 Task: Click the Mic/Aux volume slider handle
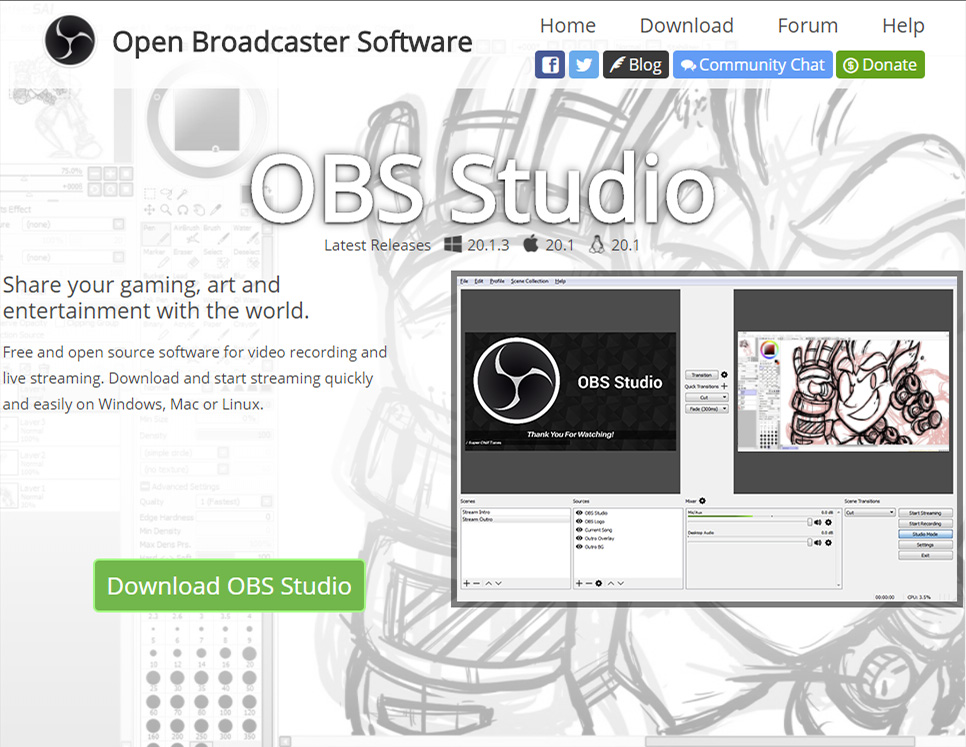(x=810, y=522)
